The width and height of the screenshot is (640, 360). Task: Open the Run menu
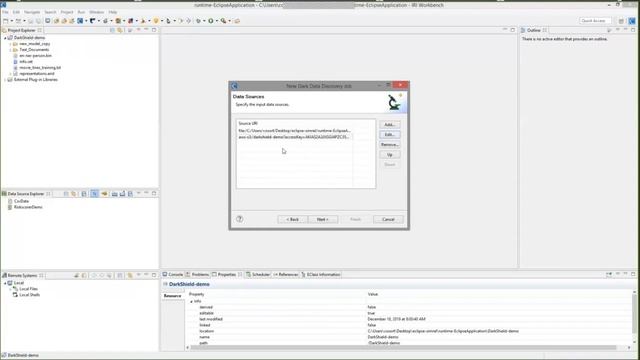81,12
